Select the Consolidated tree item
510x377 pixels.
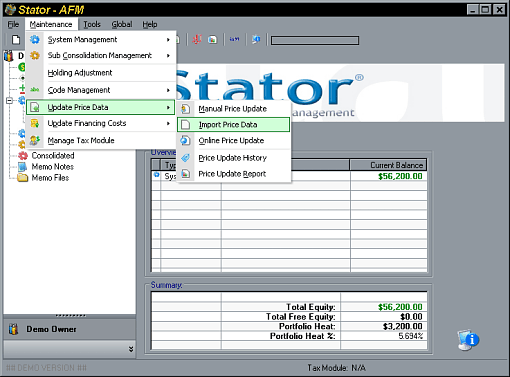tap(53, 156)
